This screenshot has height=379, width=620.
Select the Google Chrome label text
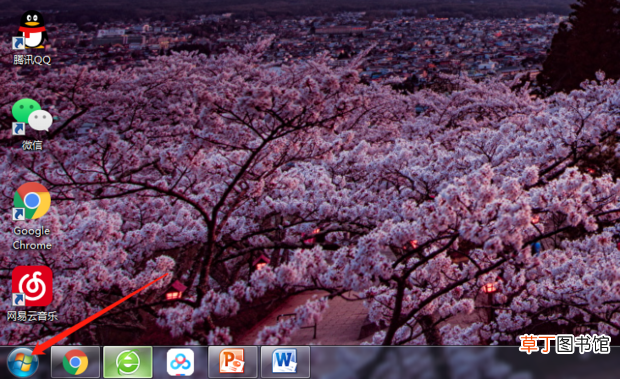click(x=32, y=238)
